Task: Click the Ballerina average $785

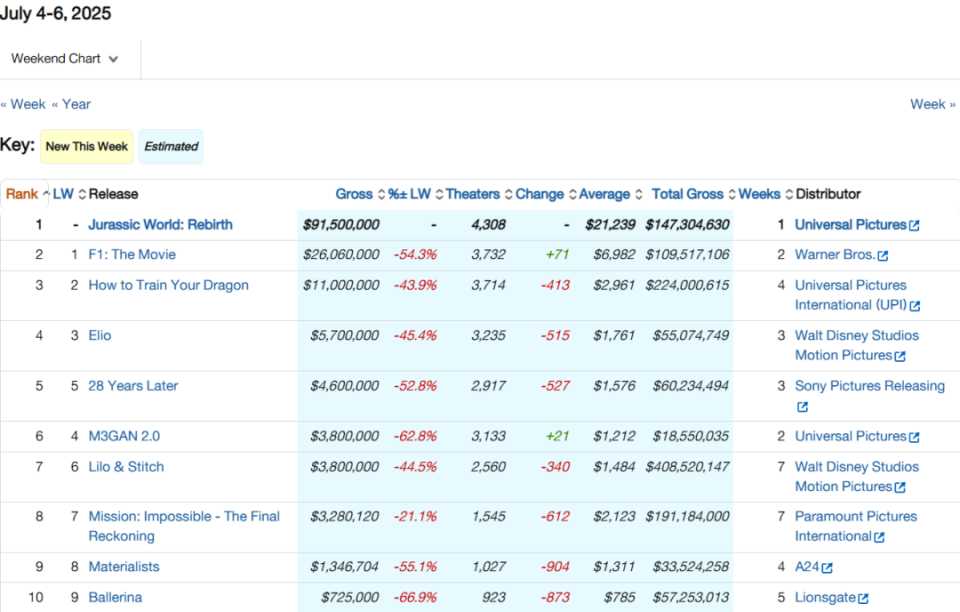Action: (x=620, y=597)
